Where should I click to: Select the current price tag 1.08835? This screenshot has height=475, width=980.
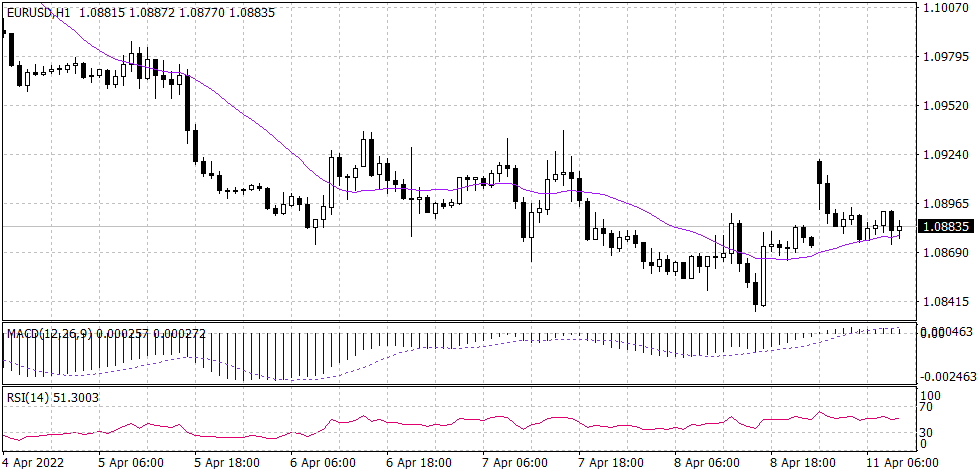pyautogui.click(x=945, y=227)
